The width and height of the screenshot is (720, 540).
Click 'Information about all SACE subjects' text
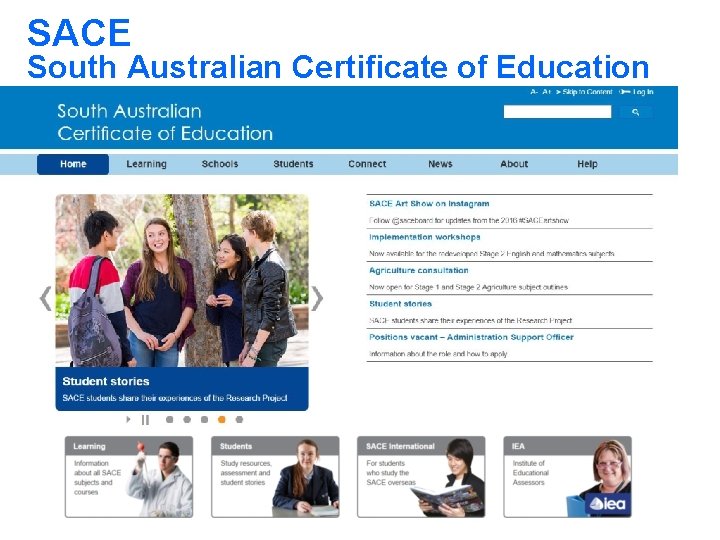click(x=97, y=478)
